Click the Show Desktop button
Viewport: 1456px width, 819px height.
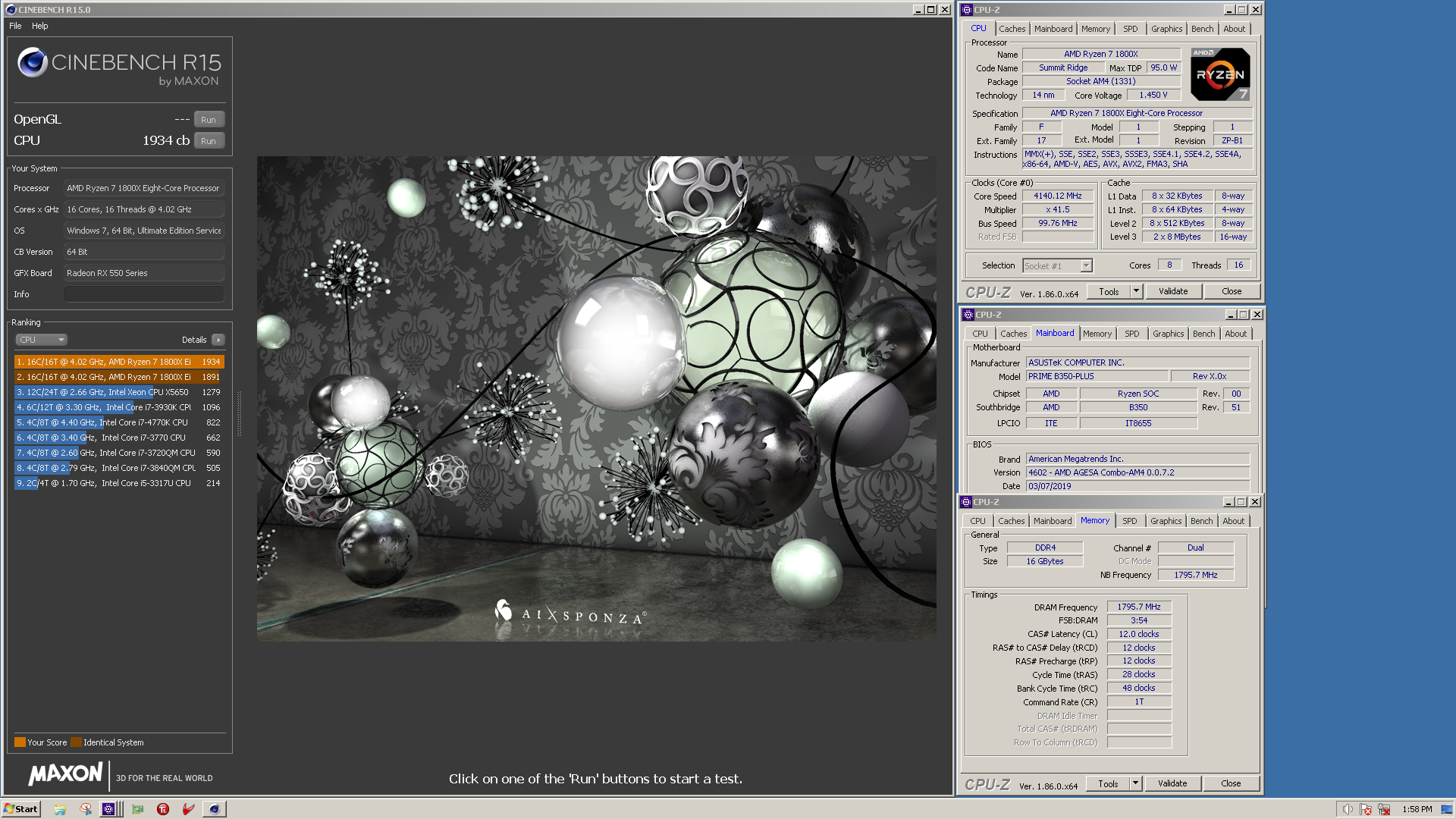pos(1447,809)
